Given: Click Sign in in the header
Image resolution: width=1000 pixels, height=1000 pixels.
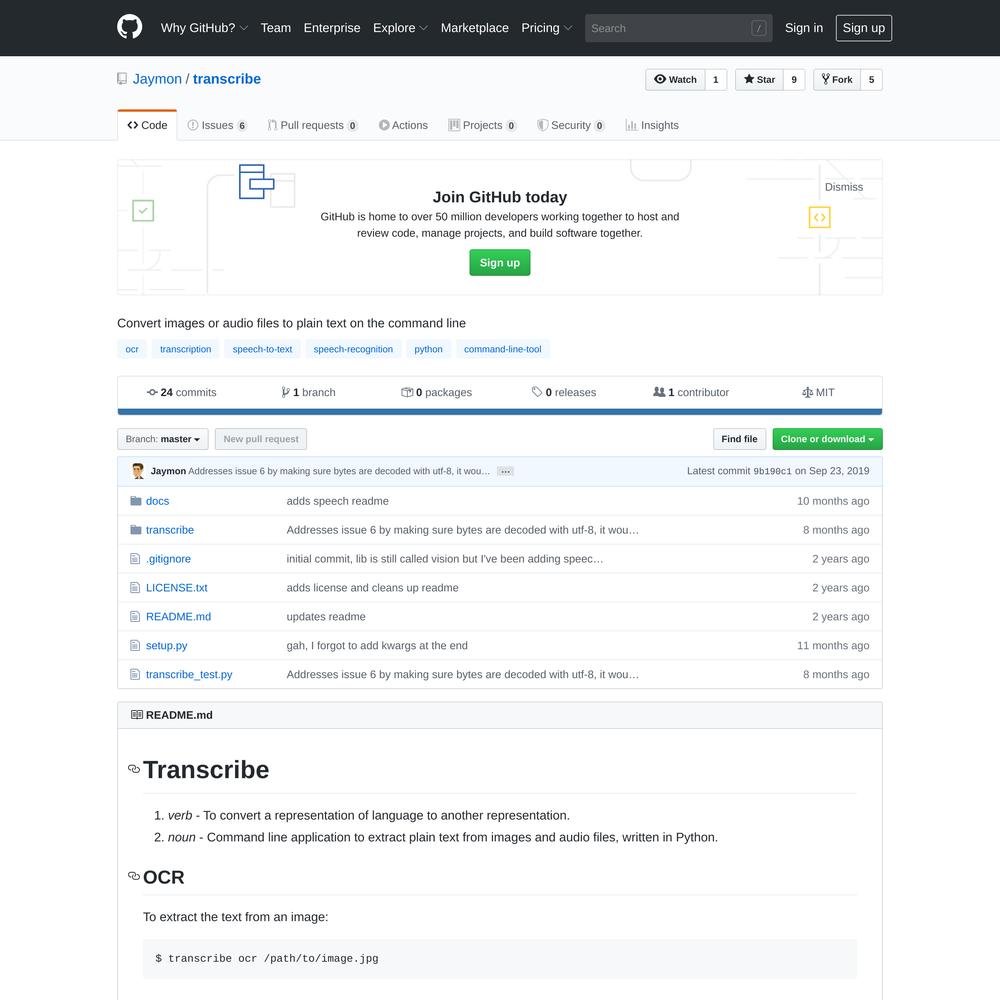Looking at the screenshot, I should pyautogui.click(x=804, y=28).
